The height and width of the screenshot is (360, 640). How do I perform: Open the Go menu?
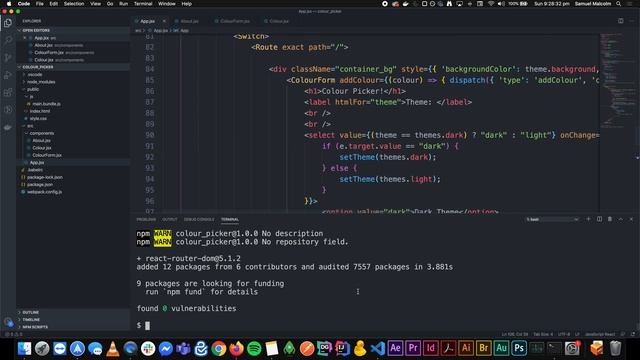click(x=110, y=4)
